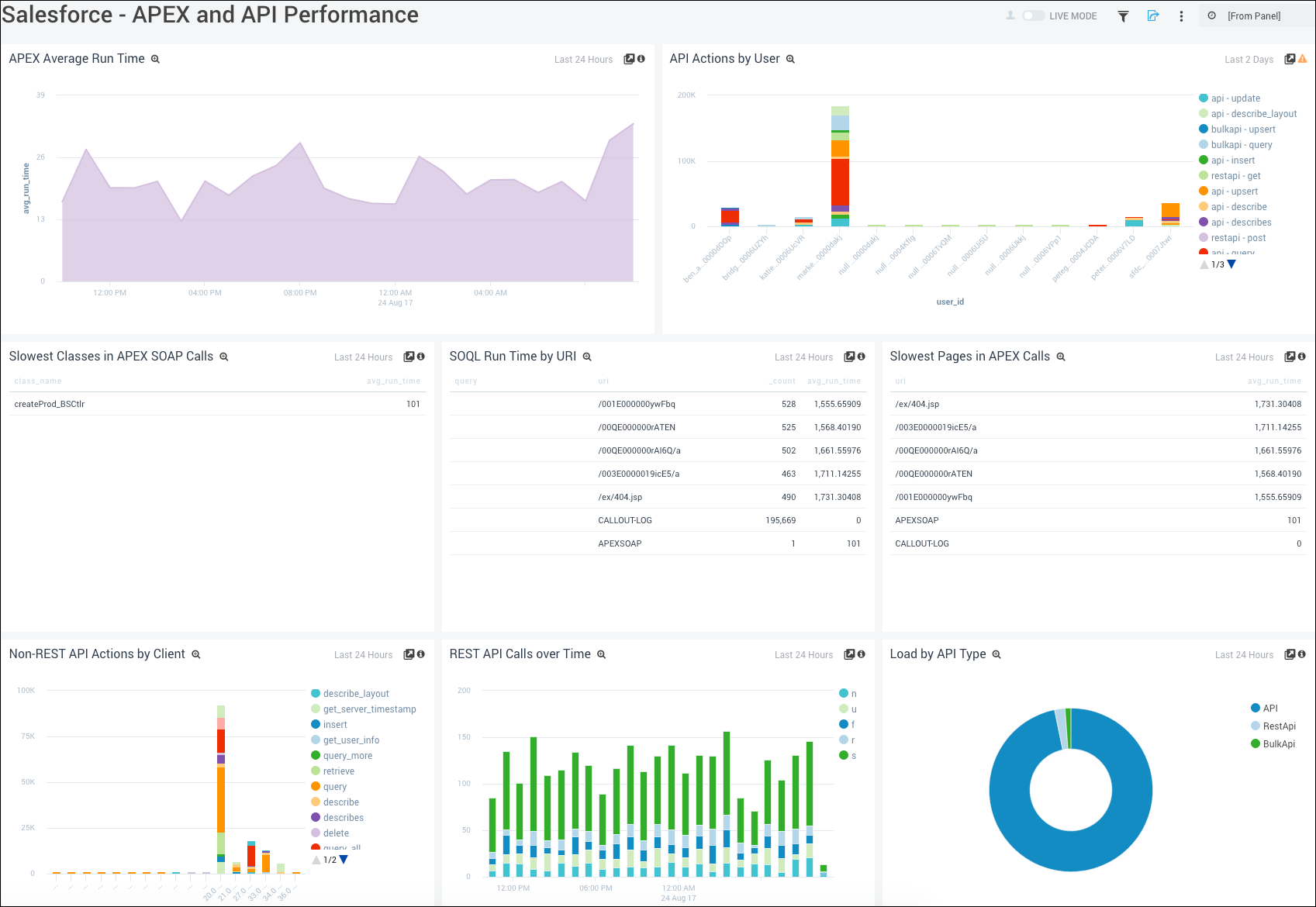1316x907 pixels.
Task: Click the share dashboard icon
Action: [x=1153, y=16]
